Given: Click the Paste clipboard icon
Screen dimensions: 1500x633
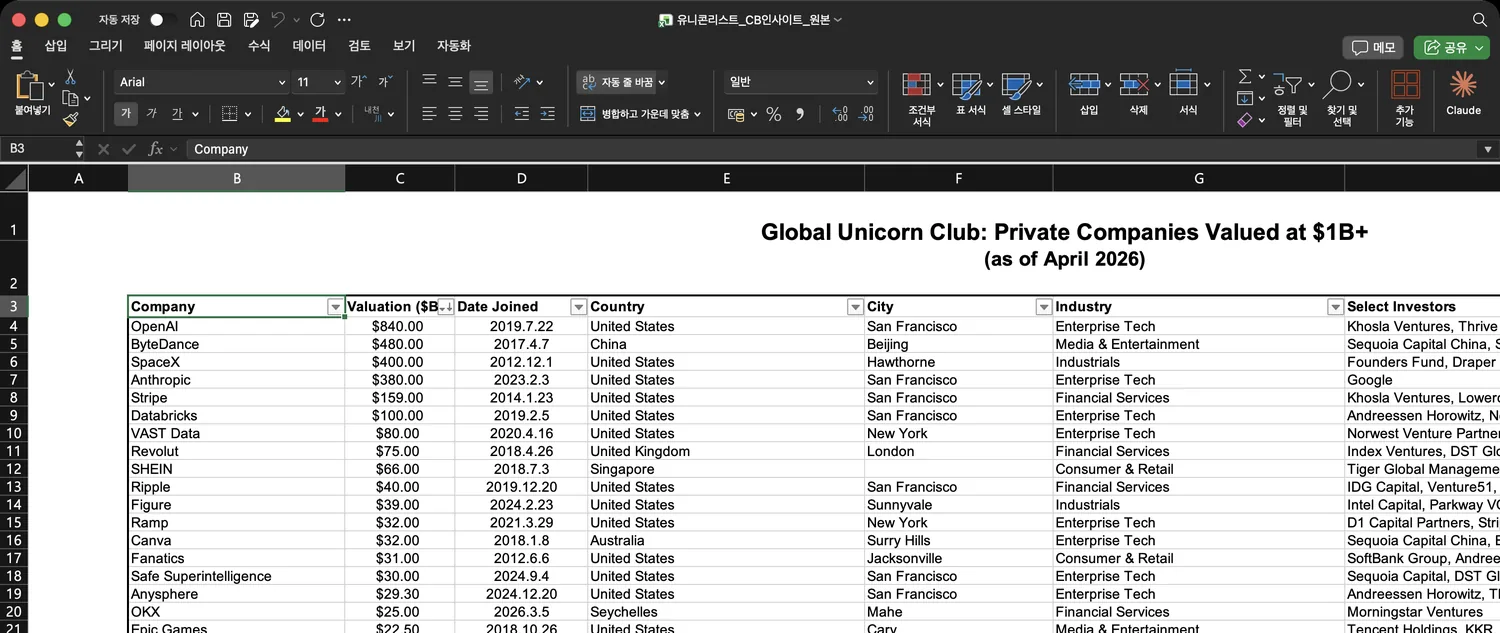Looking at the screenshot, I should point(29,86).
